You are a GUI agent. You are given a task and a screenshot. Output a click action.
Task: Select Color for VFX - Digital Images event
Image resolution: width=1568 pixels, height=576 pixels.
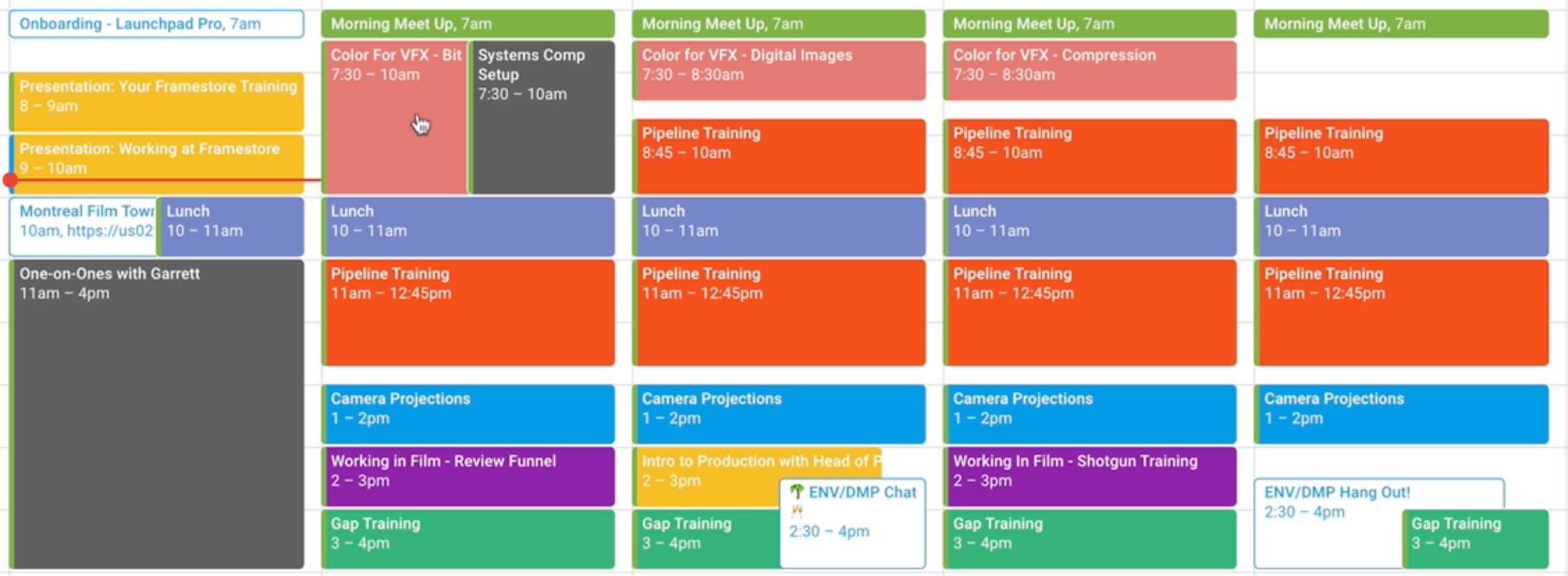778,70
